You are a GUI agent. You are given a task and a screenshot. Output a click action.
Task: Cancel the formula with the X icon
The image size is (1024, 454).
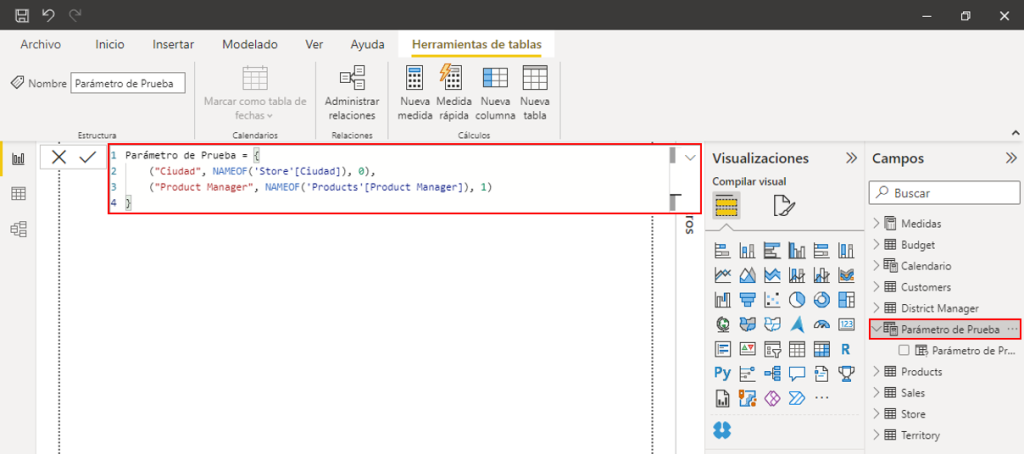pos(59,157)
